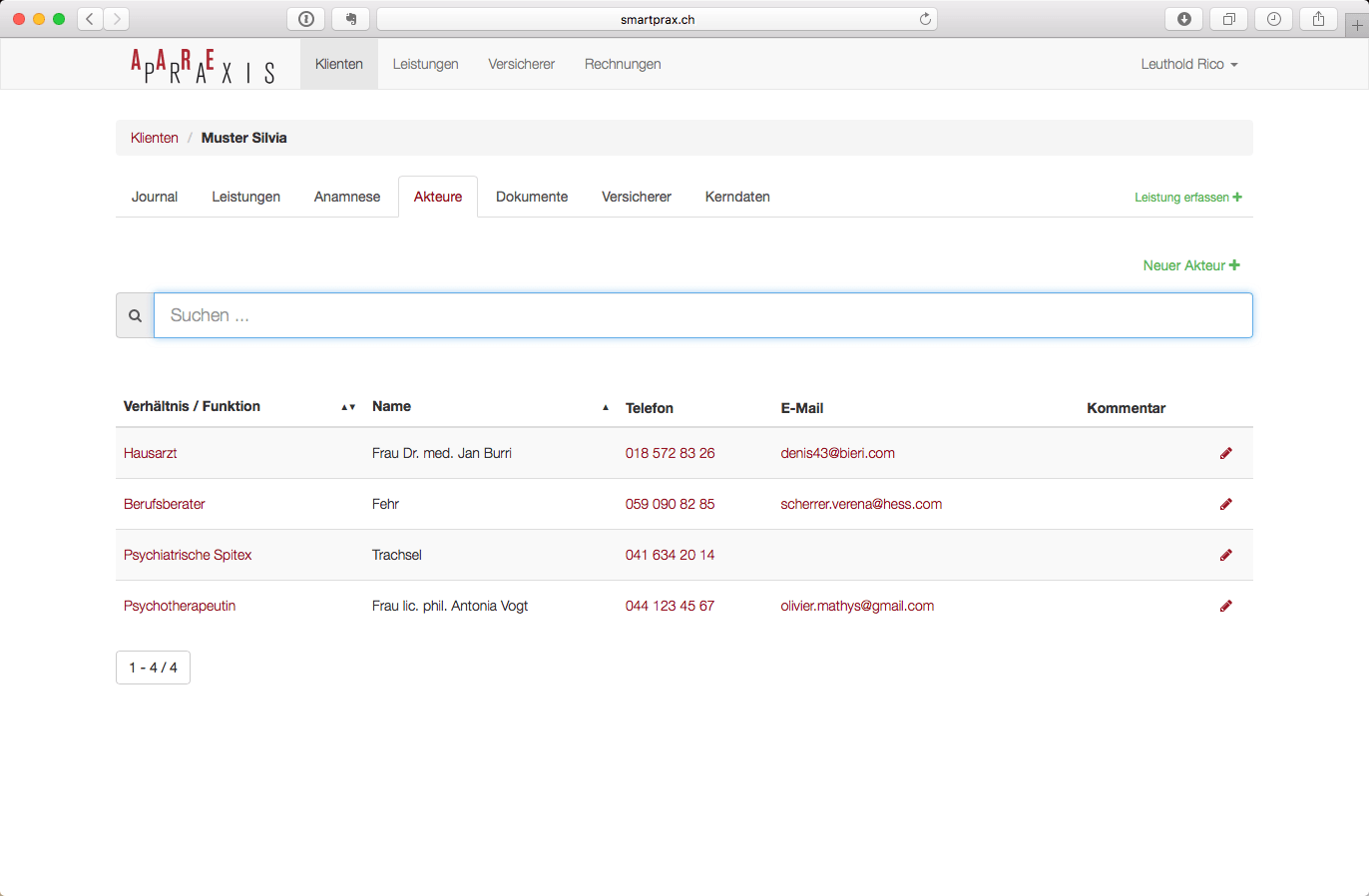
Task: Add a new Safari tab
Action: [x=1357, y=26]
